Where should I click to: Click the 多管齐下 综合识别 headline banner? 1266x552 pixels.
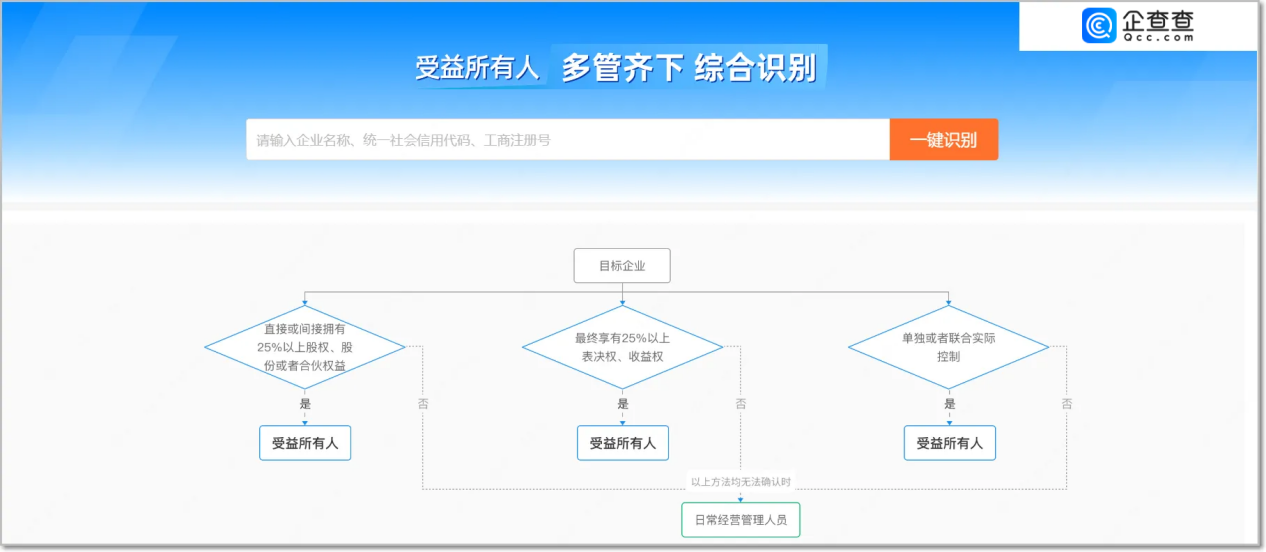coord(689,68)
